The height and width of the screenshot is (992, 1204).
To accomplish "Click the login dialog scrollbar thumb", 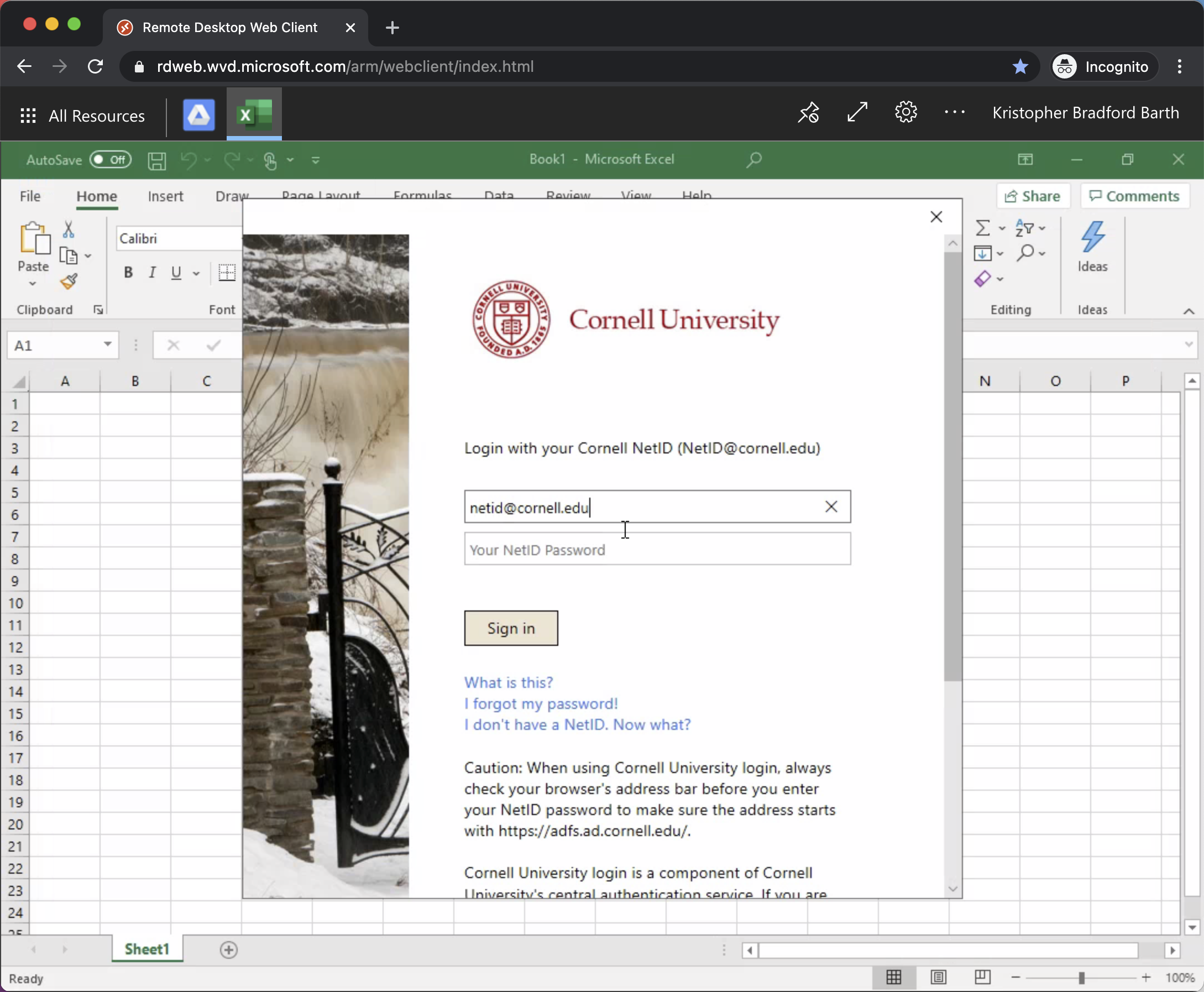I will coord(952,466).
